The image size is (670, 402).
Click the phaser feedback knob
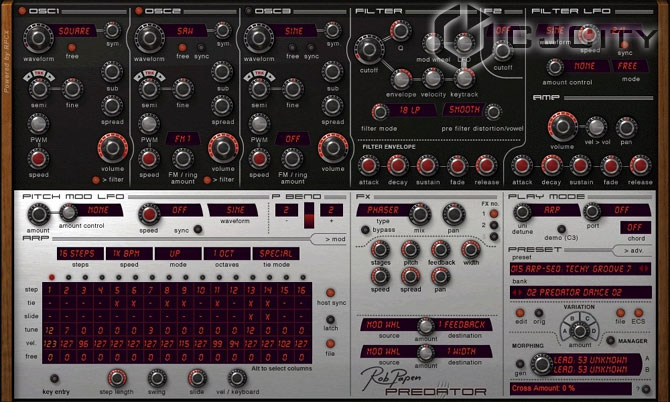tap(441, 249)
